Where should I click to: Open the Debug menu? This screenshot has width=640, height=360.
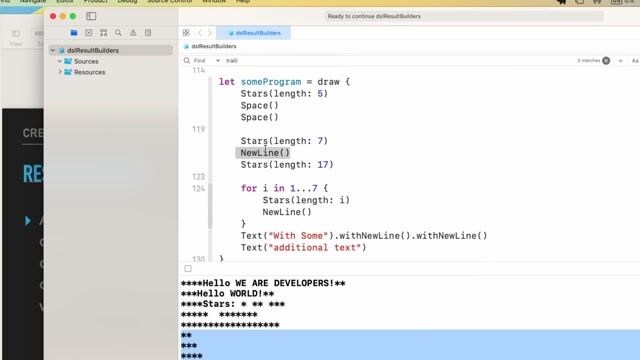pyautogui.click(x=127, y=2)
